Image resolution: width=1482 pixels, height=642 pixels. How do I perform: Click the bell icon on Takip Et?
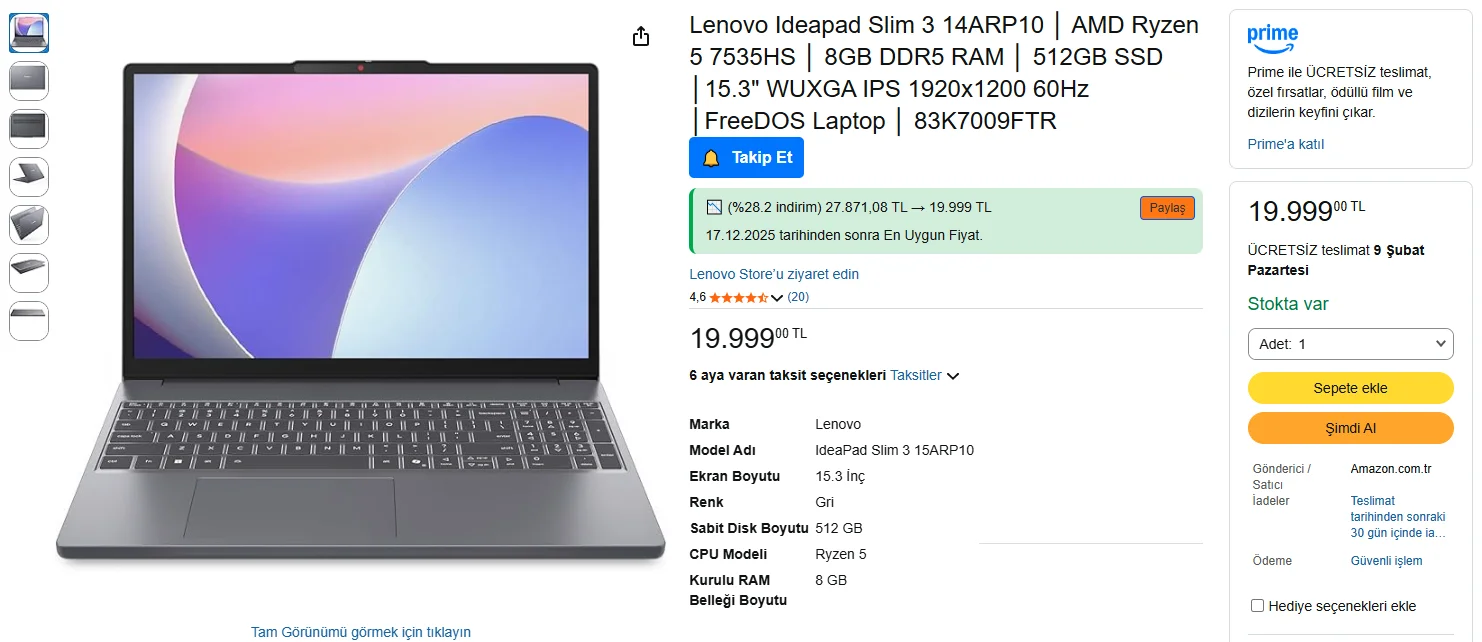pyautogui.click(x=711, y=158)
